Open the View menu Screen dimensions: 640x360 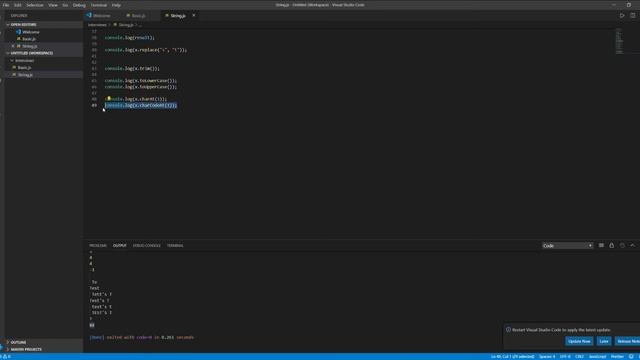(x=53, y=5)
